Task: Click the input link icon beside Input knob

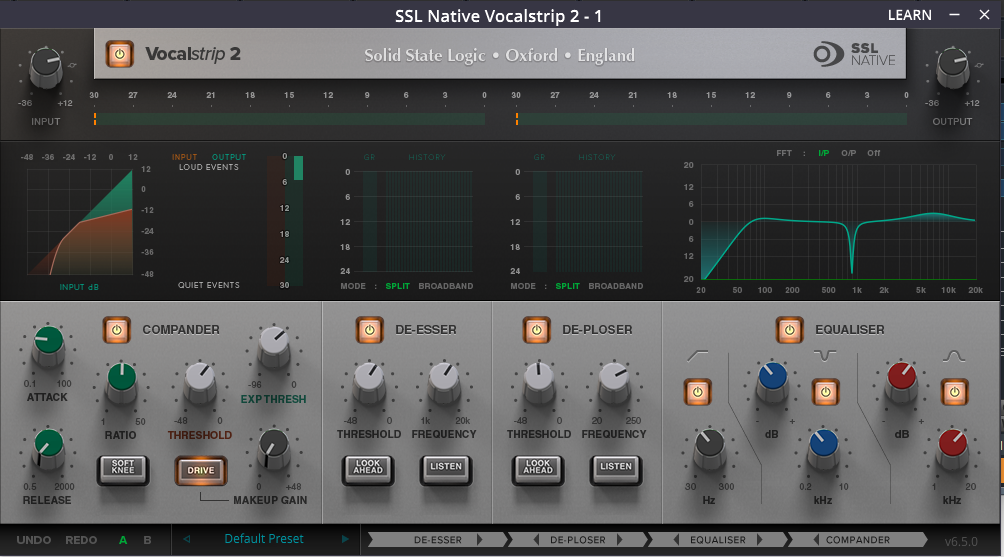Action: [72, 65]
